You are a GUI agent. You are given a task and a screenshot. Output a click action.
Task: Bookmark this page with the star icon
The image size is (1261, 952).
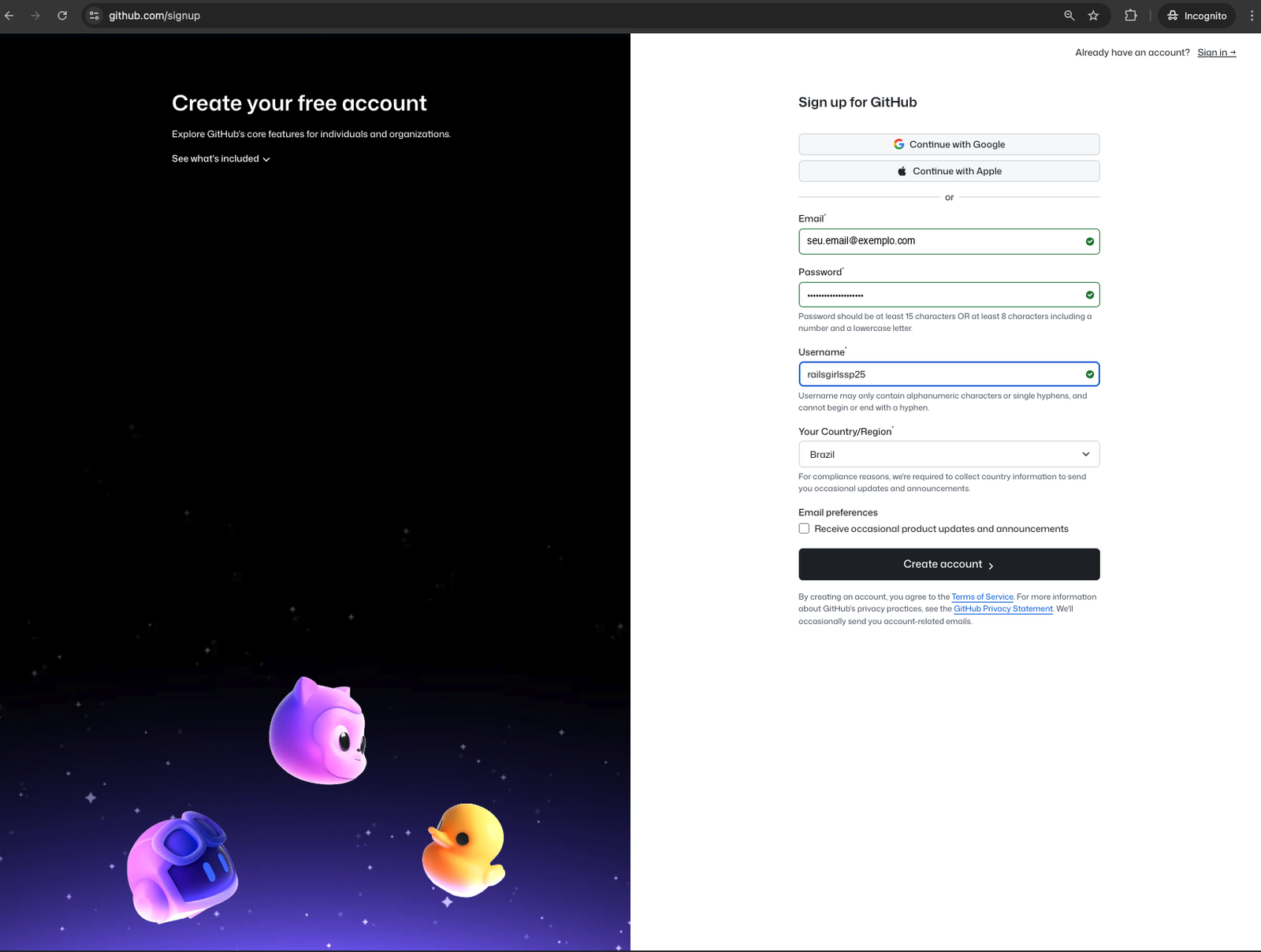pos(1093,16)
